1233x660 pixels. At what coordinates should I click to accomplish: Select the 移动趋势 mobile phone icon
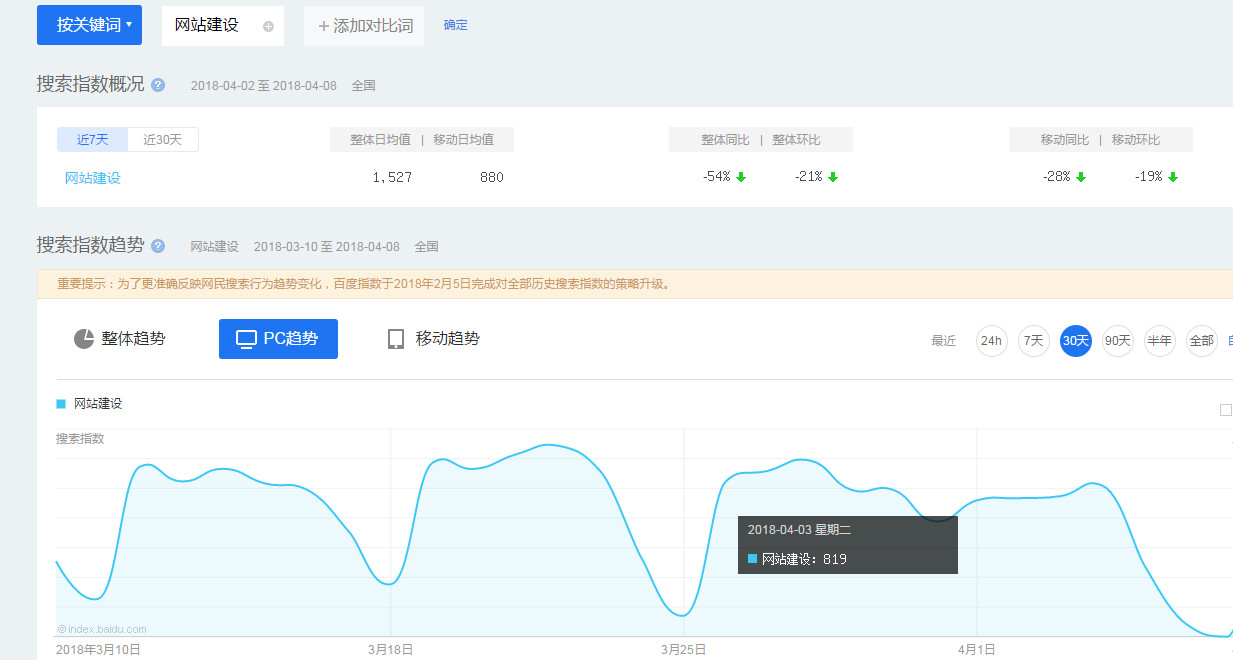pos(395,338)
